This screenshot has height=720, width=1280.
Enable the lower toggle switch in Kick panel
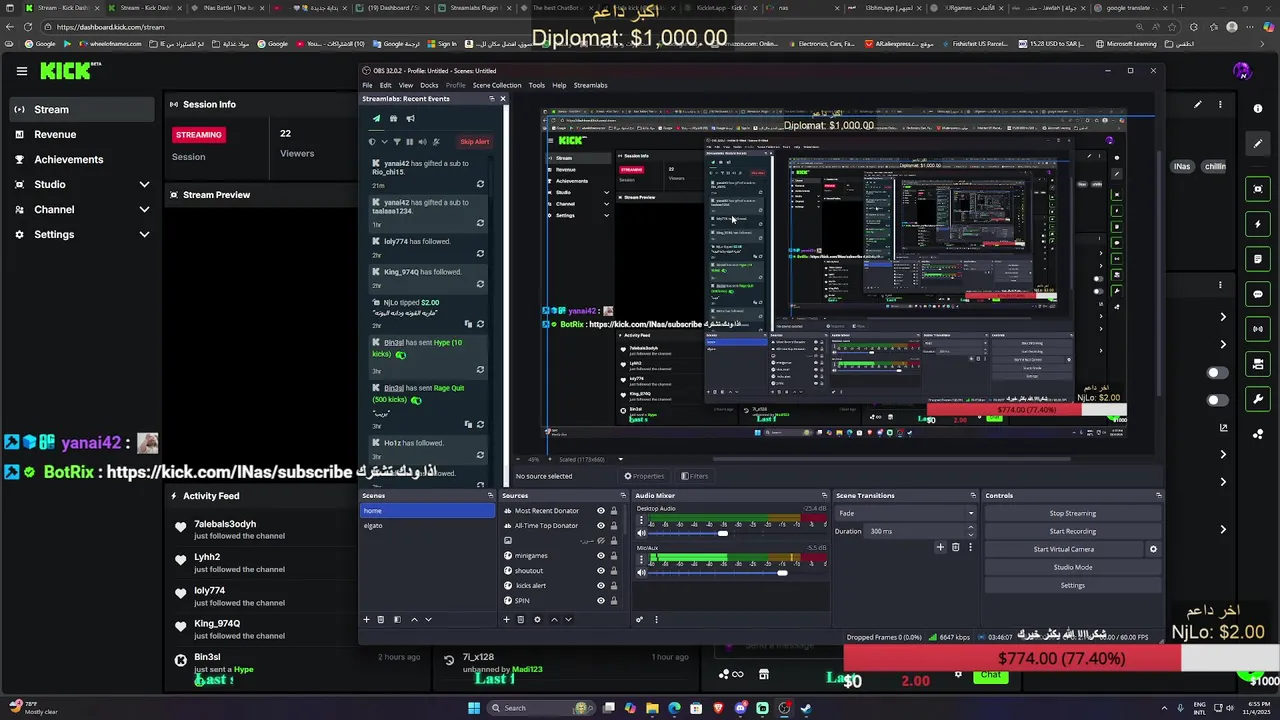1217,400
